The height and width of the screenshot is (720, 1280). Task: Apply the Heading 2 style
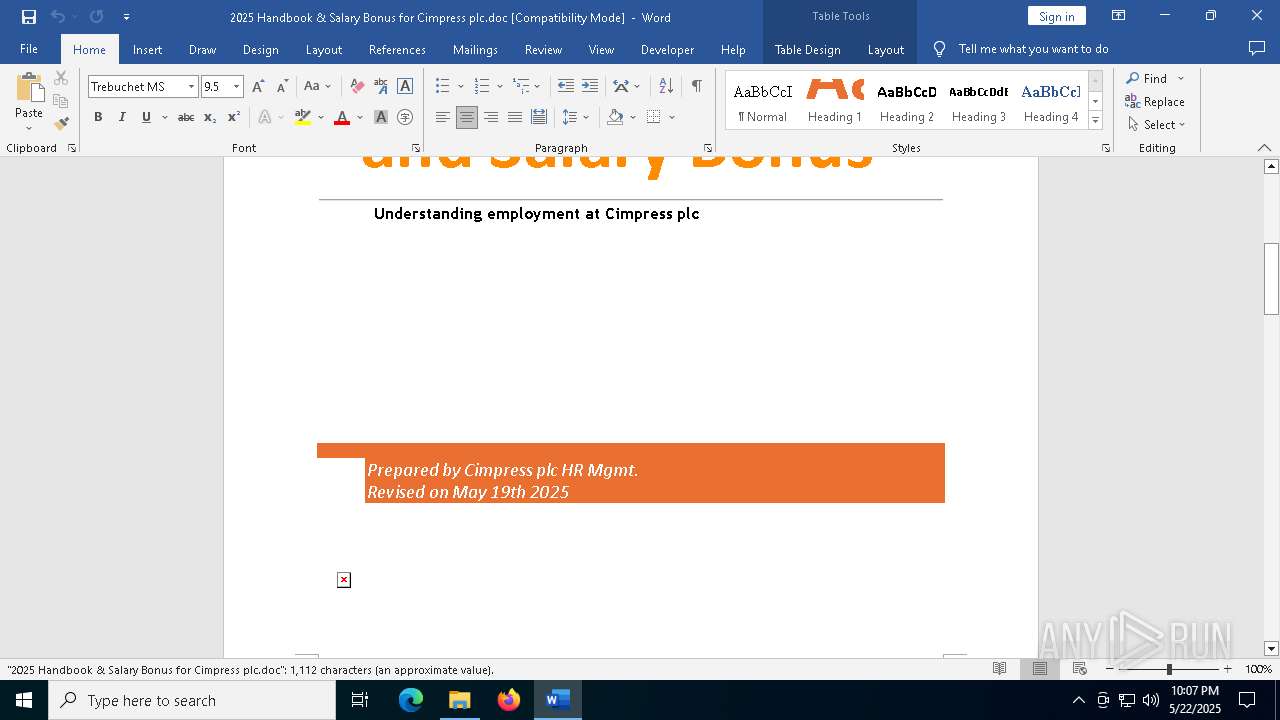tap(907, 100)
